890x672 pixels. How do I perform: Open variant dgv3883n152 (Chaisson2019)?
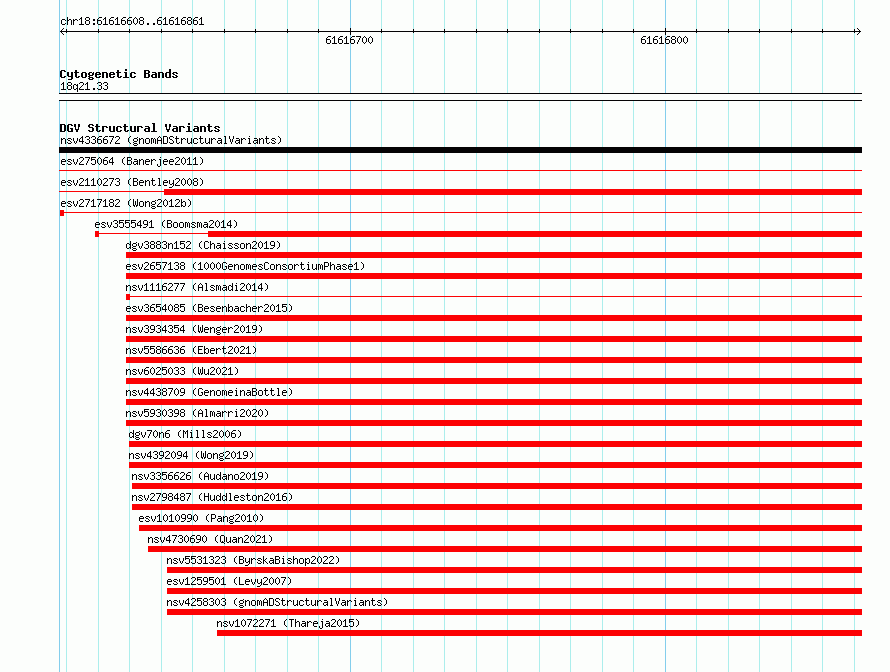click(x=203, y=245)
